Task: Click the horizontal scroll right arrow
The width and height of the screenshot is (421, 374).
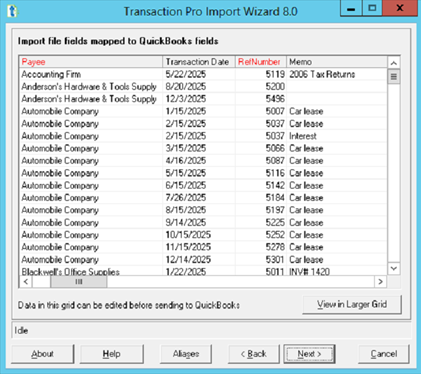Action: 380,282
